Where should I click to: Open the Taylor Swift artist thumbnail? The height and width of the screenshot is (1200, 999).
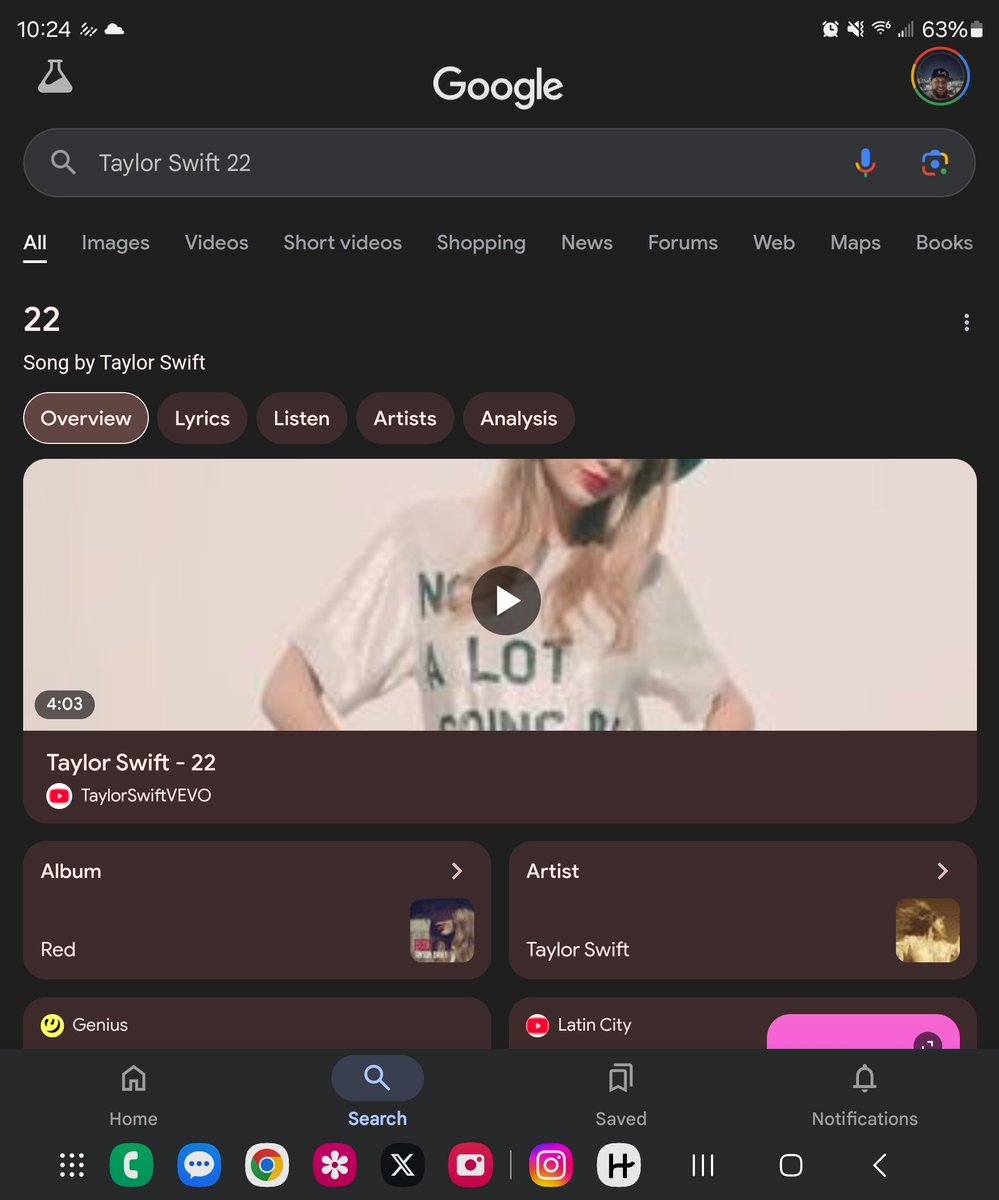927,930
